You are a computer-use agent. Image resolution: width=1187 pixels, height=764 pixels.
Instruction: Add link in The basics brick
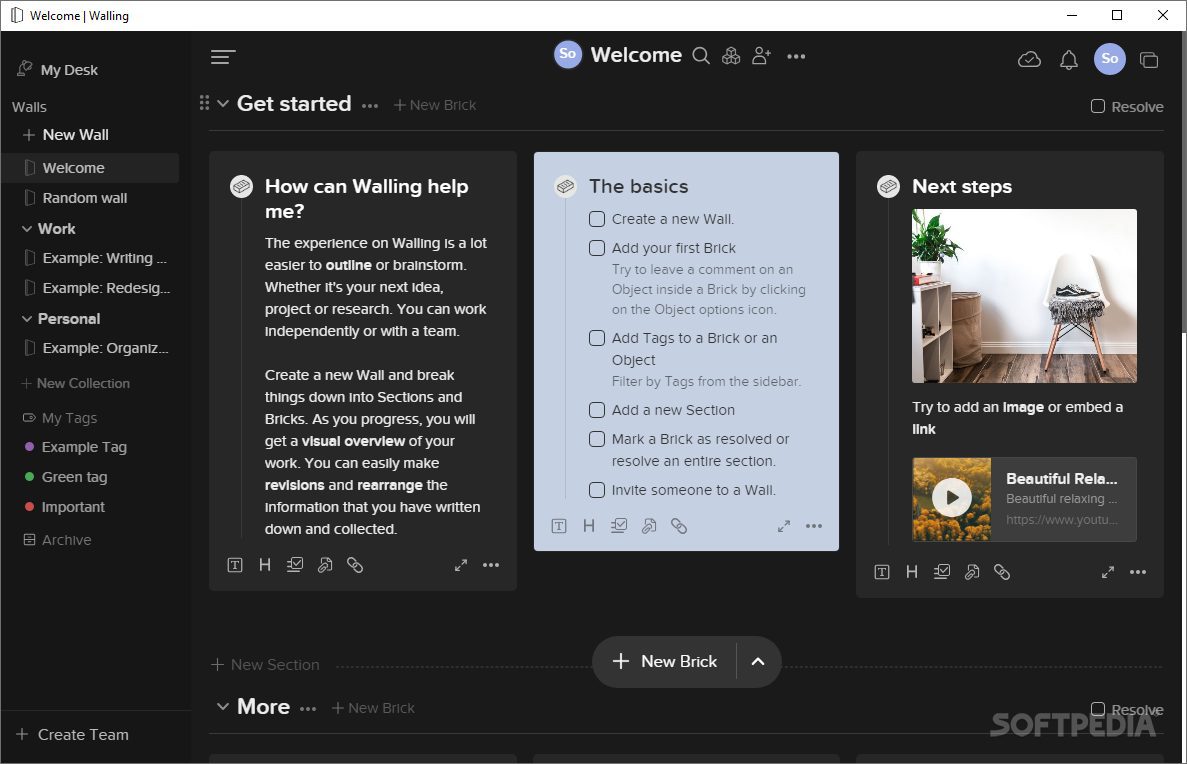point(678,525)
